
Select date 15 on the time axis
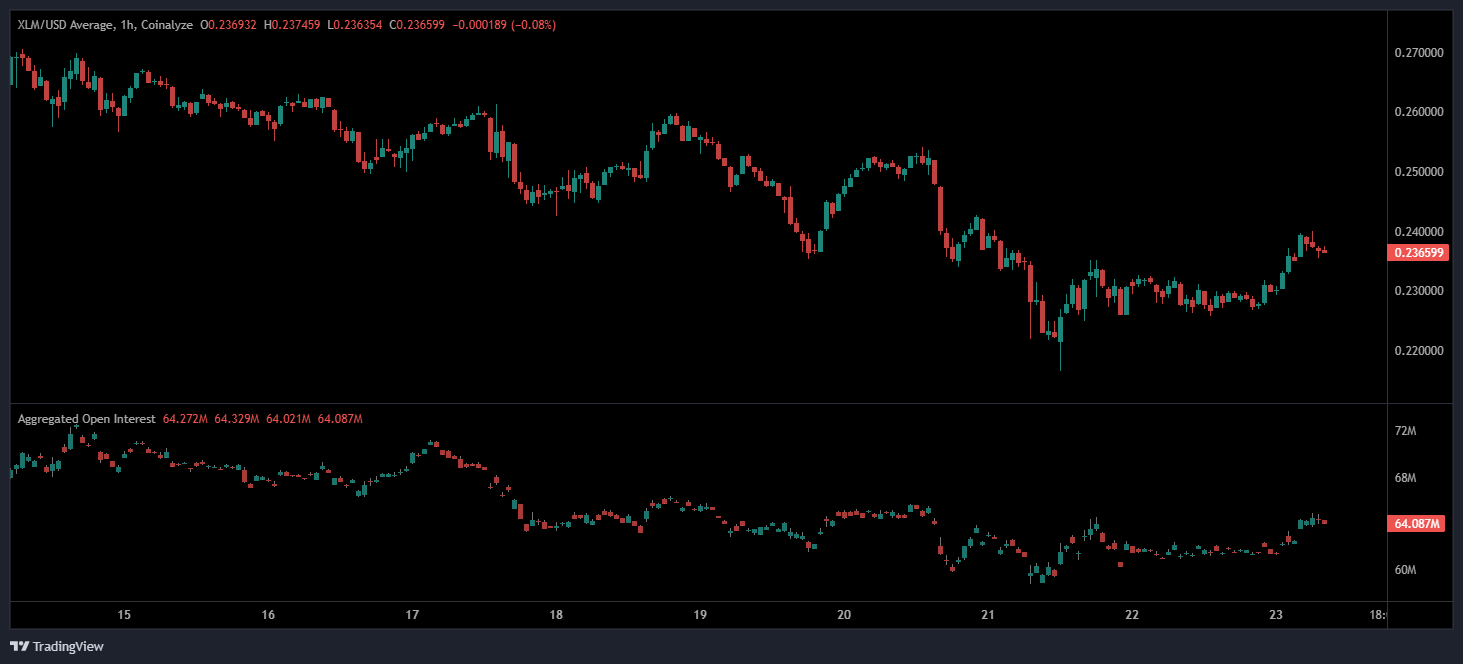pyautogui.click(x=124, y=615)
